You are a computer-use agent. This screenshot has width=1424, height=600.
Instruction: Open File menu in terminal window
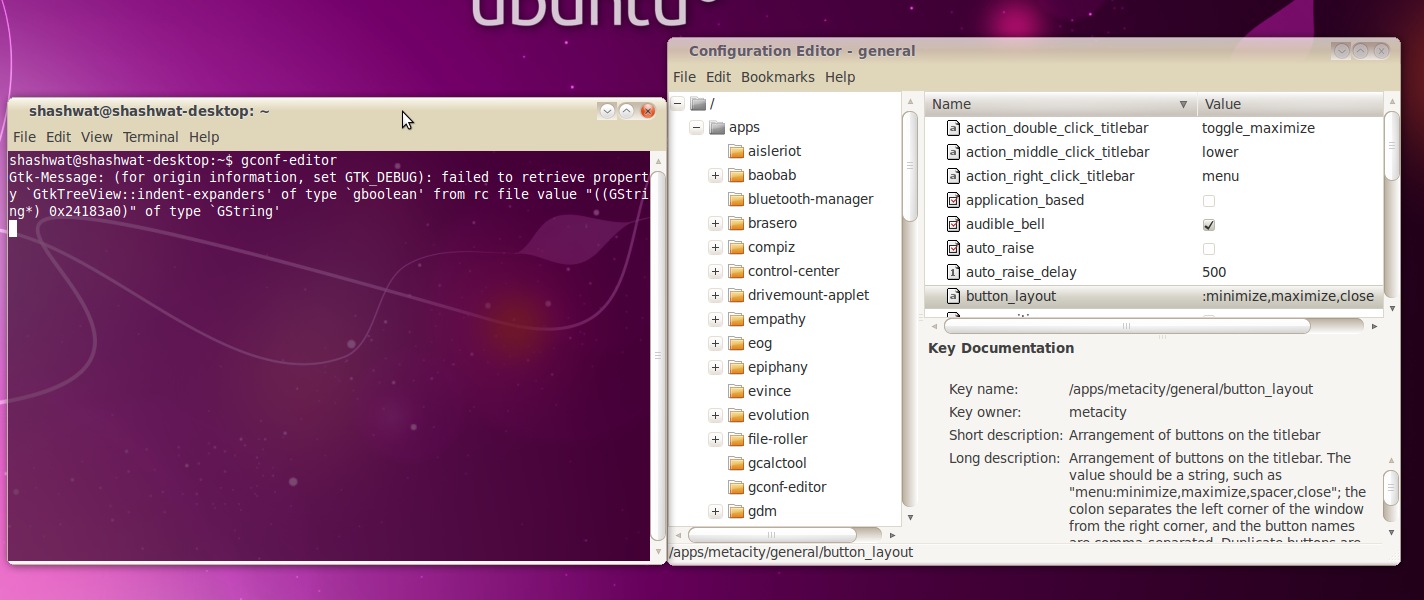[24, 137]
